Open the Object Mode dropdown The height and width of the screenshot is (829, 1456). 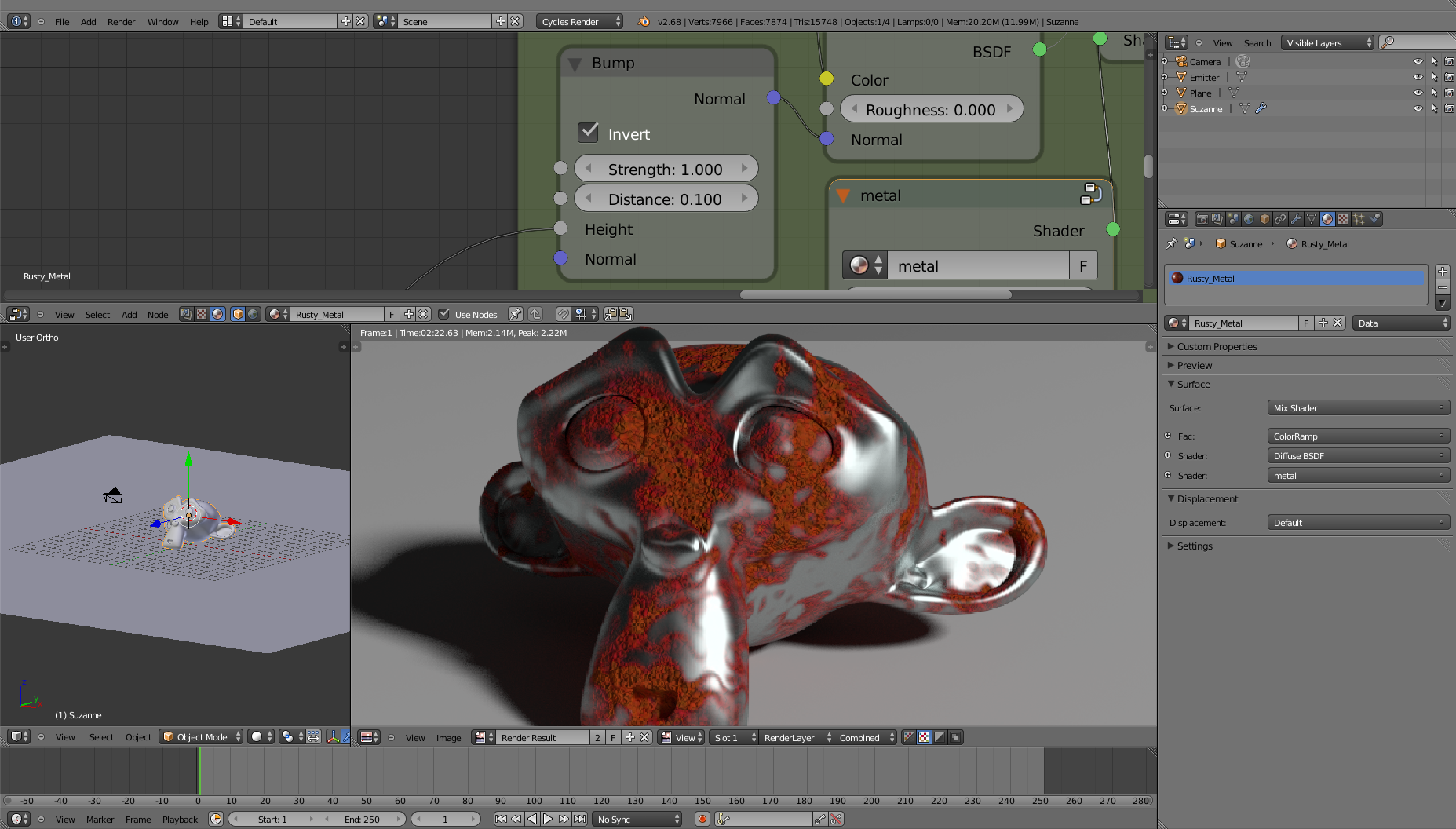201,736
